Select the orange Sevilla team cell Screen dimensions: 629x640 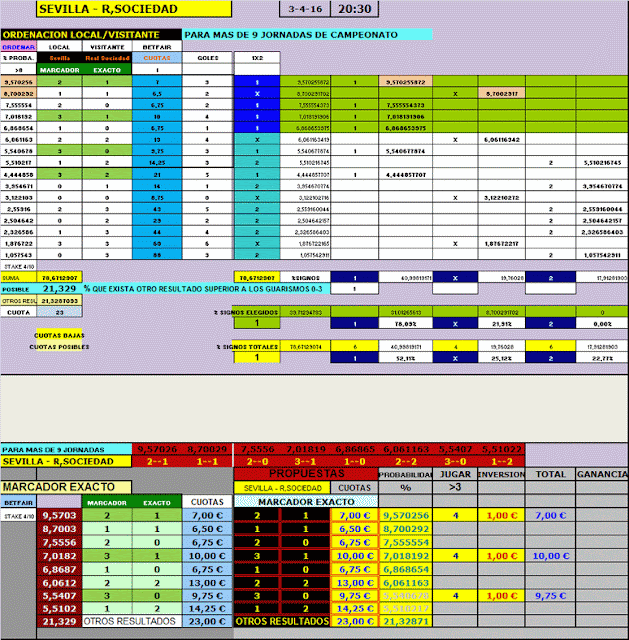pyautogui.click(x=59, y=58)
